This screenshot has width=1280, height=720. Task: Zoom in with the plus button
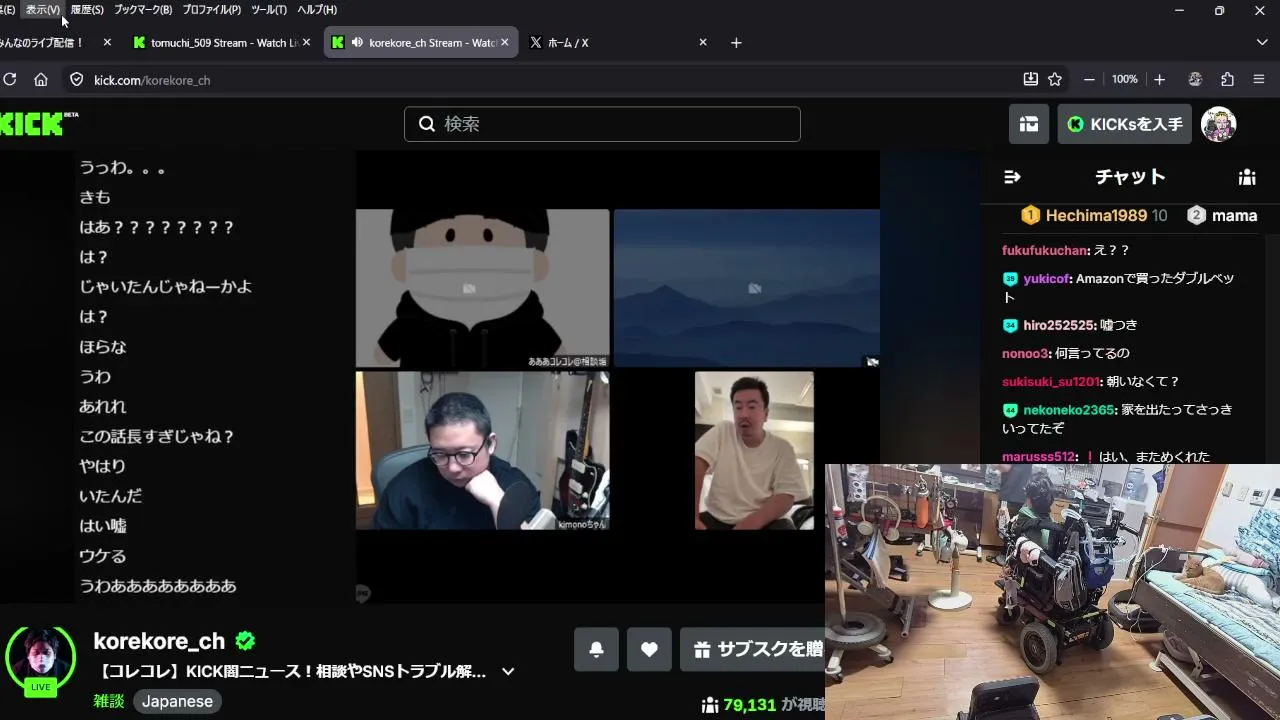tap(1159, 79)
